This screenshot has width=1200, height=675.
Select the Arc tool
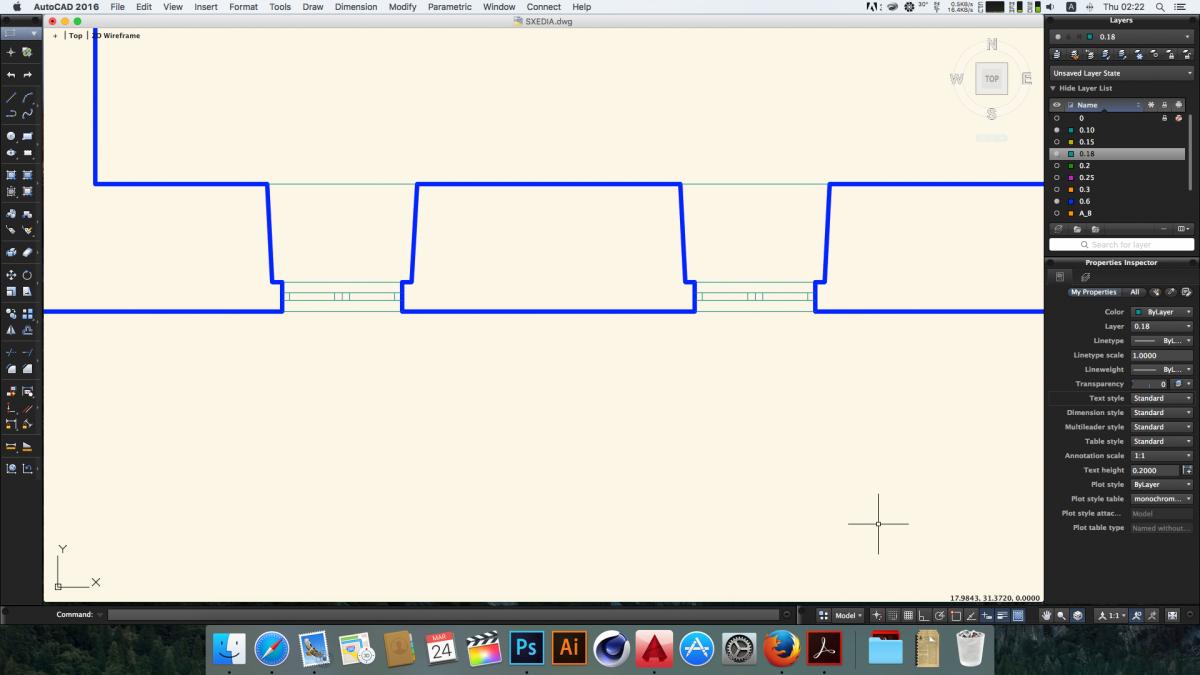pos(27,97)
